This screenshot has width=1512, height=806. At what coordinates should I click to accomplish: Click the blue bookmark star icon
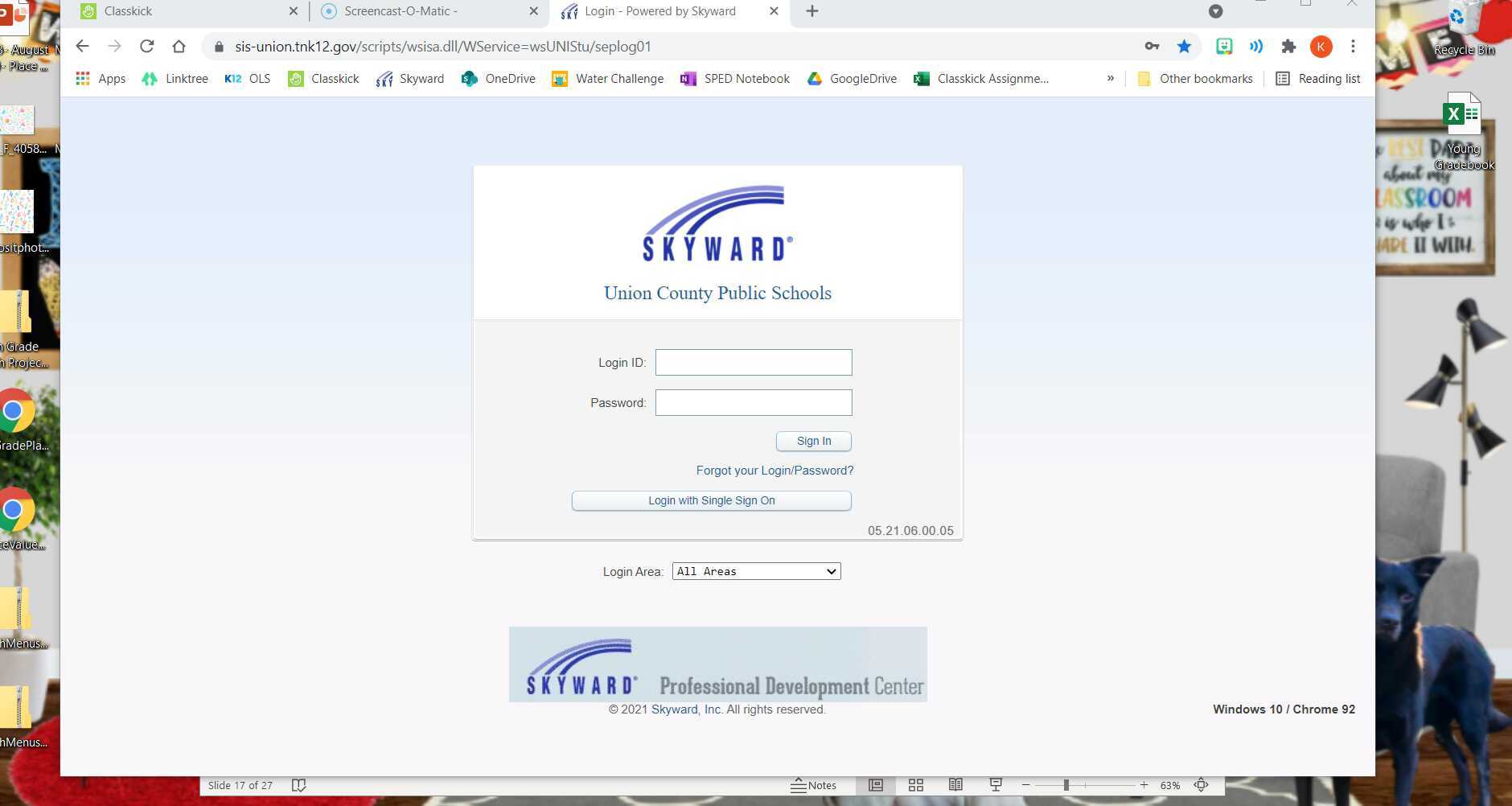1184,47
